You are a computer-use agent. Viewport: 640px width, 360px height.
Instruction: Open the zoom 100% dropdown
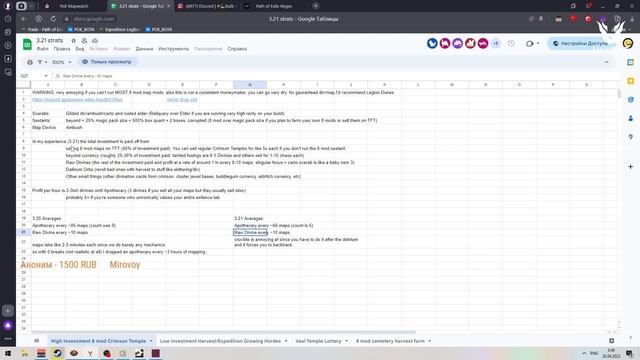pyautogui.click(x=62, y=62)
